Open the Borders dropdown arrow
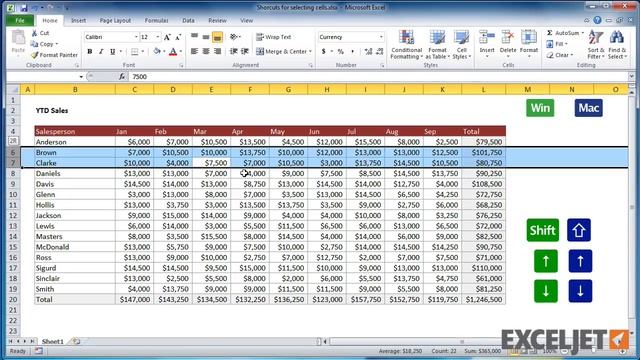Viewport: 640px width, 360px height. 143,51
